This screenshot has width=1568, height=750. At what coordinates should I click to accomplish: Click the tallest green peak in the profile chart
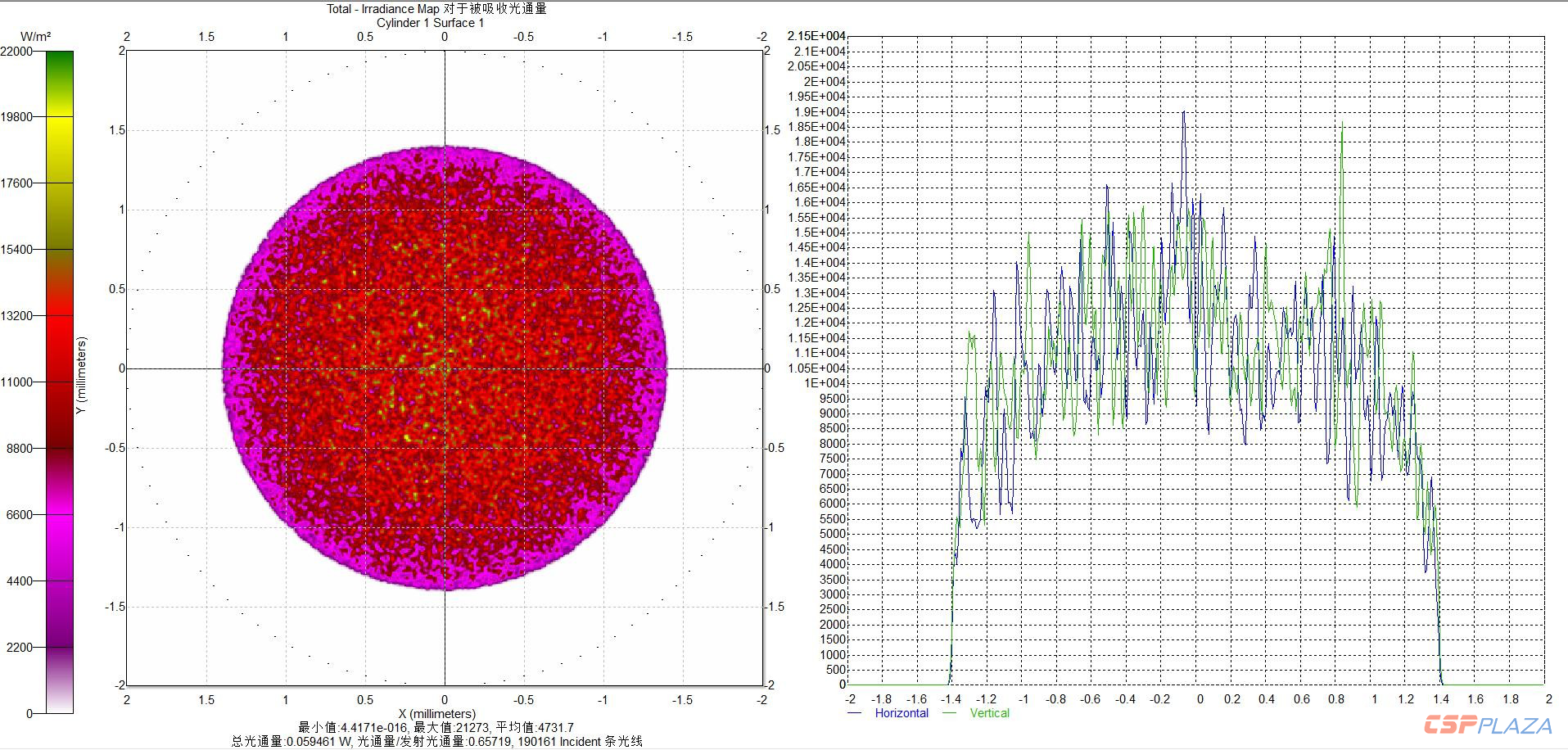(x=1343, y=124)
